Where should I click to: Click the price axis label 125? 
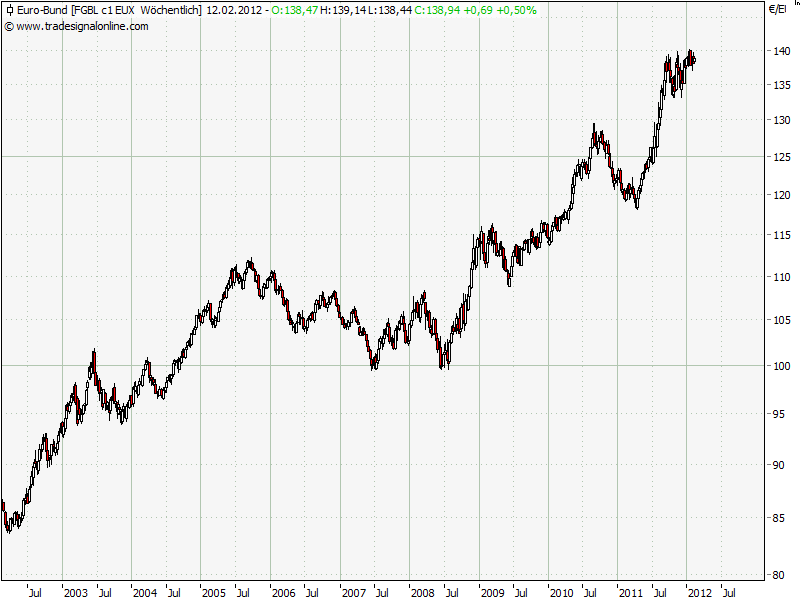point(782,157)
